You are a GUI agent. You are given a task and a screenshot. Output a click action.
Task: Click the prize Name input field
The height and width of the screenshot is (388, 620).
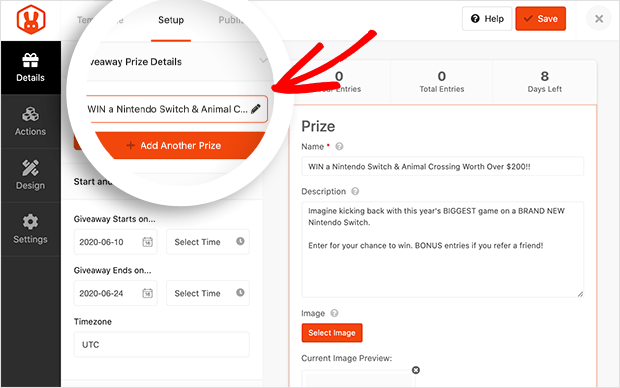click(442, 167)
